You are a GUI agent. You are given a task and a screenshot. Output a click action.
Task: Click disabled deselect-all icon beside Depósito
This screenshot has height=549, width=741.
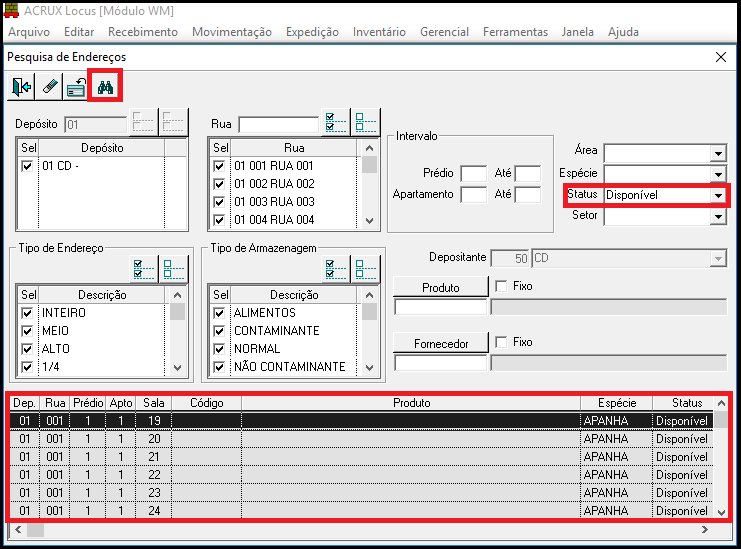[173, 122]
